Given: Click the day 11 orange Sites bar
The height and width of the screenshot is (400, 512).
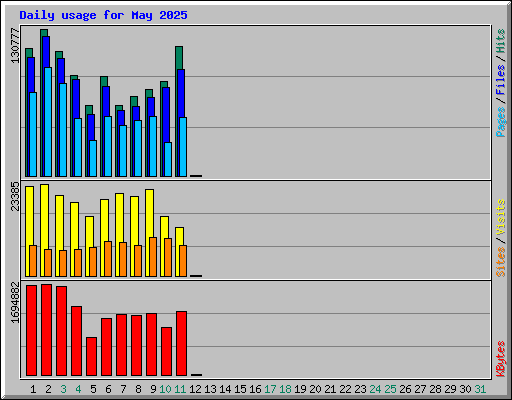Looking at the screenshot, I should [x=183, y=261].
